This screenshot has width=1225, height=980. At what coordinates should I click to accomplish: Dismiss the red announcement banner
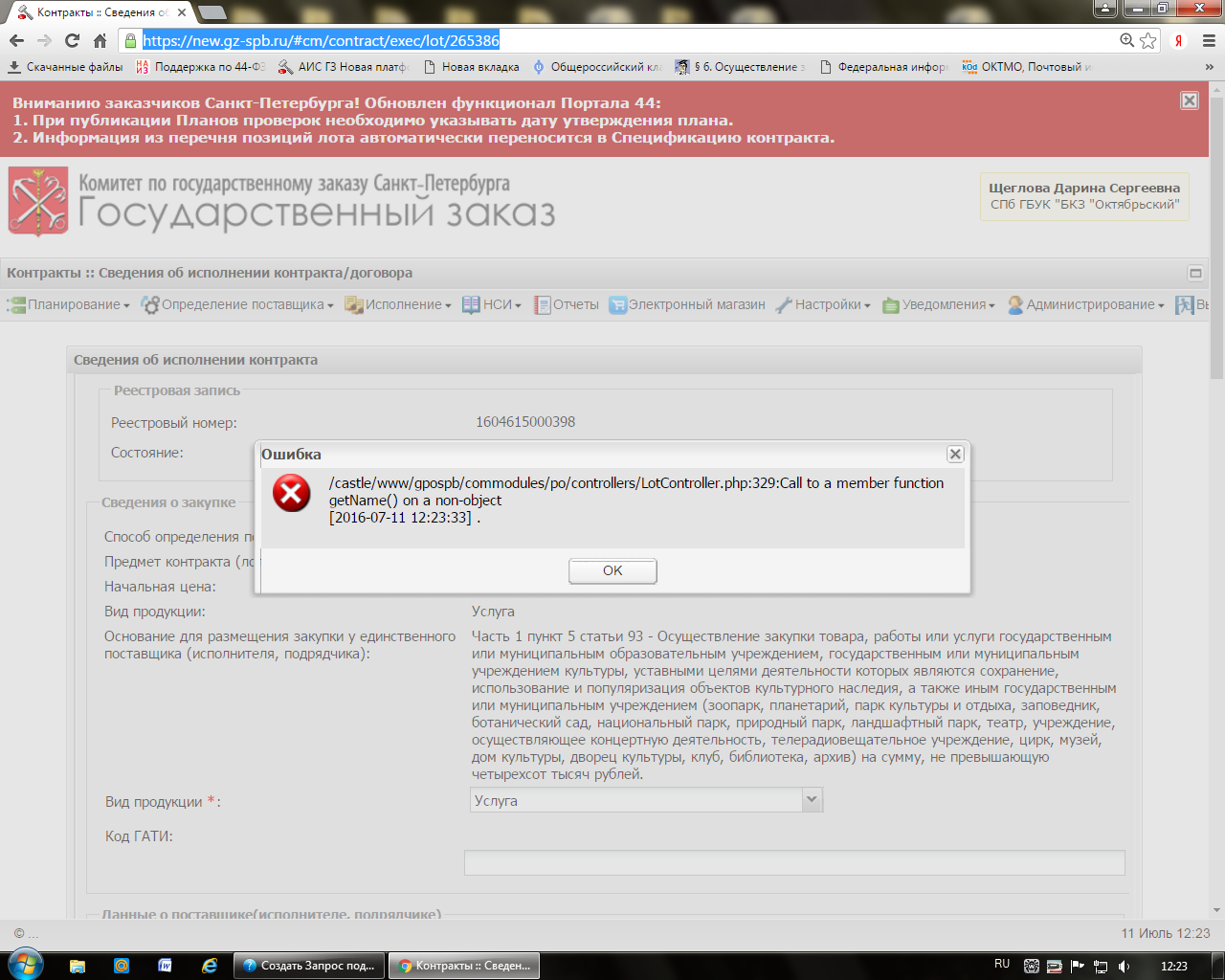point(1190,100)
